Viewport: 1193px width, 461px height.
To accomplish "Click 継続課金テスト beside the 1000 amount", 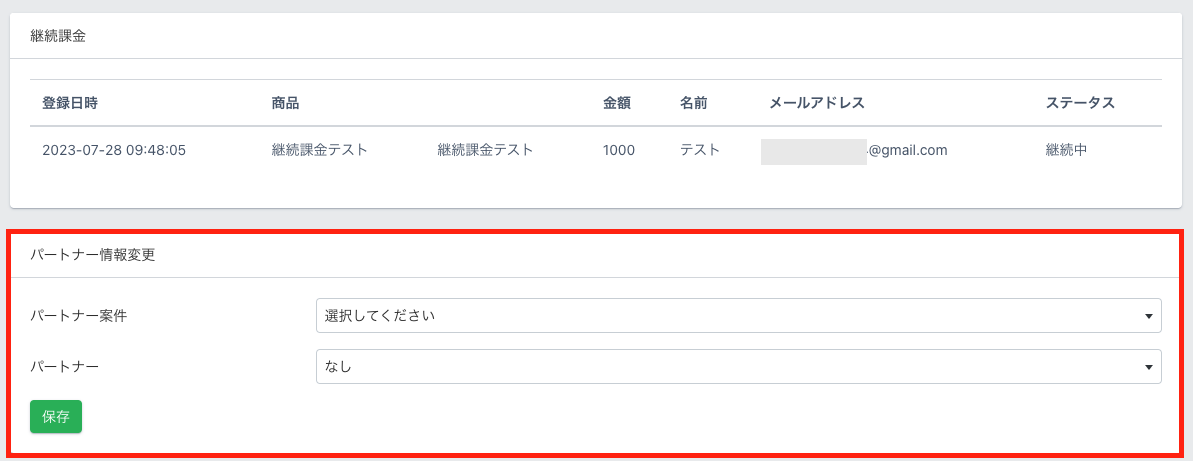I will [485, 151].
